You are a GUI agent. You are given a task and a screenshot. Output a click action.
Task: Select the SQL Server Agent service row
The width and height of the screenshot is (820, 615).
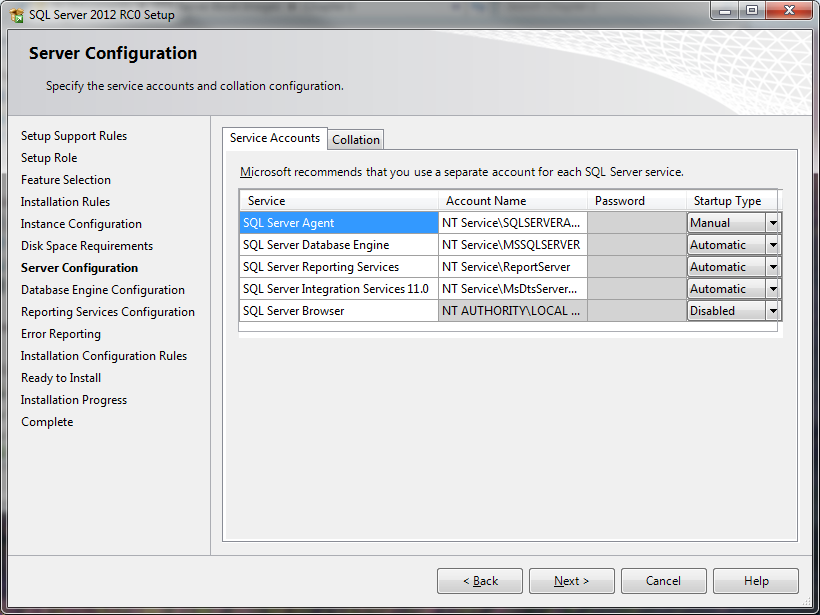click(x=339, y=223)
